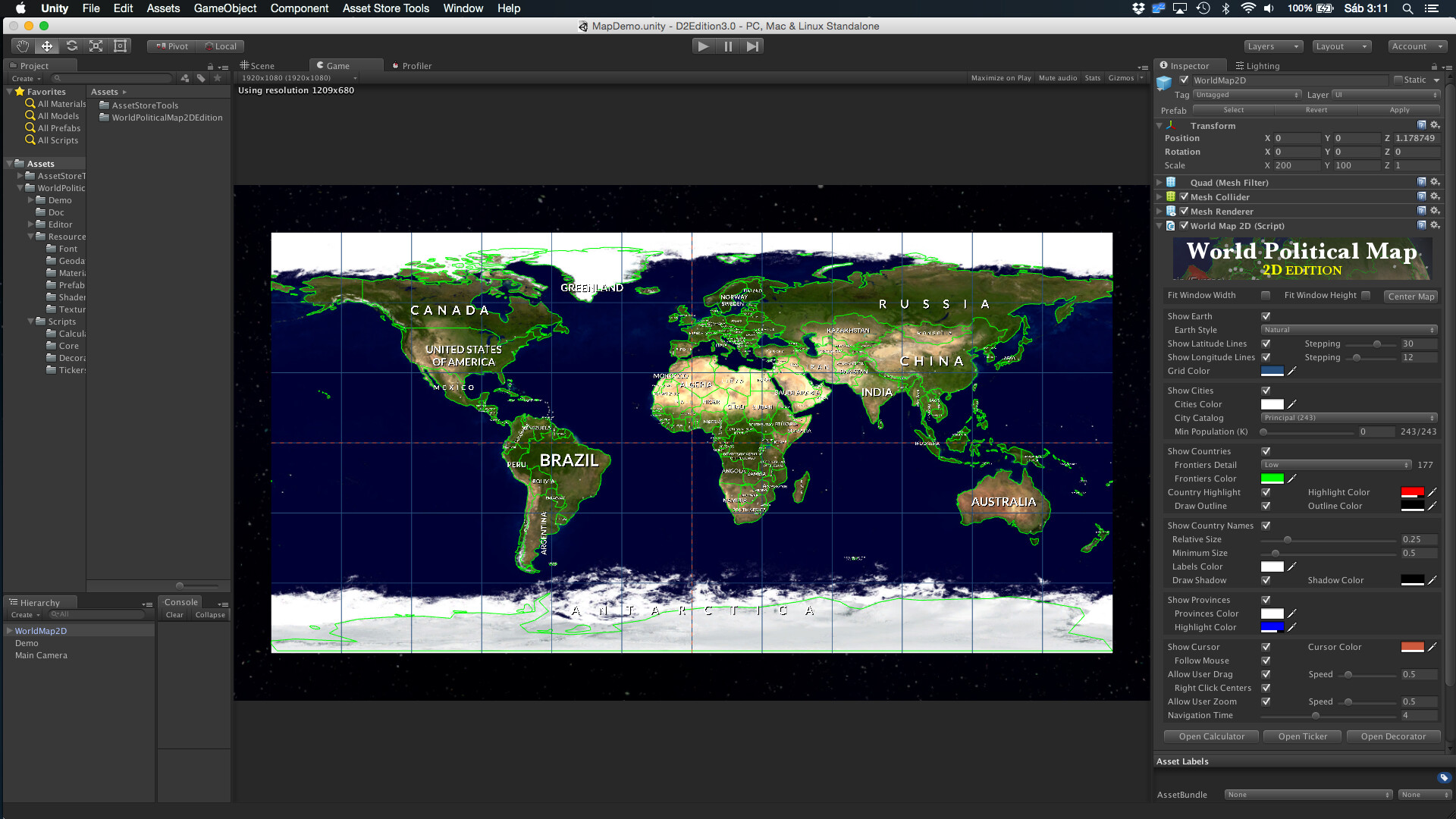
Task: Open the GameObject menu
Action: point(224,8)
